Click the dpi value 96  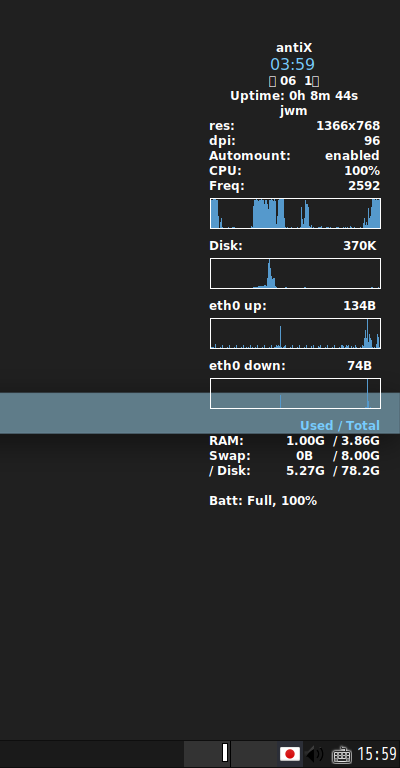pos(372,141)
